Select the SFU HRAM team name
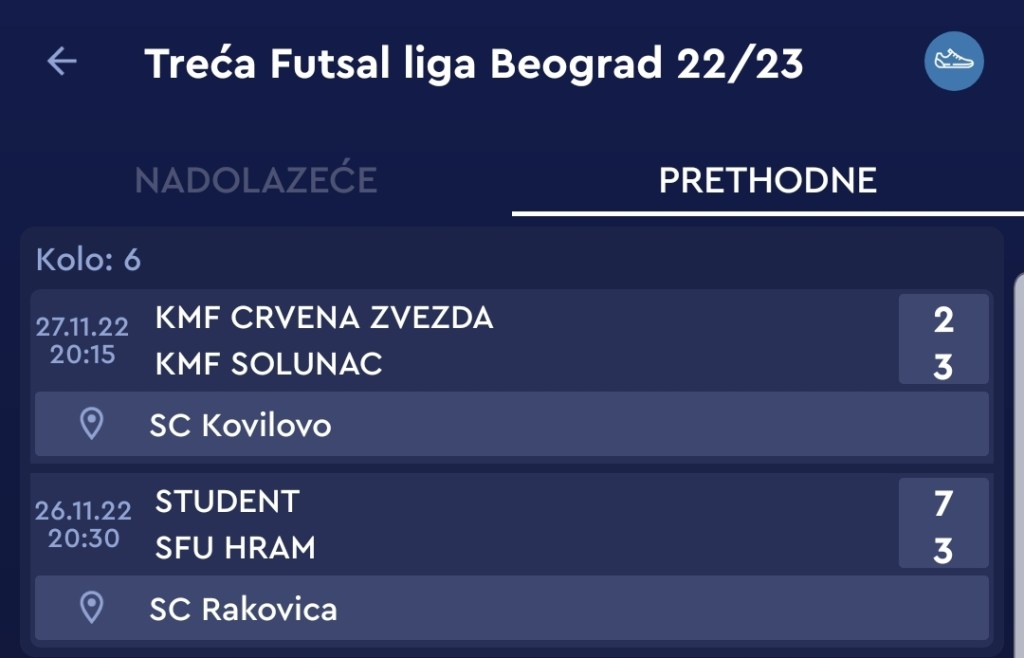 (x=235, y=548)
